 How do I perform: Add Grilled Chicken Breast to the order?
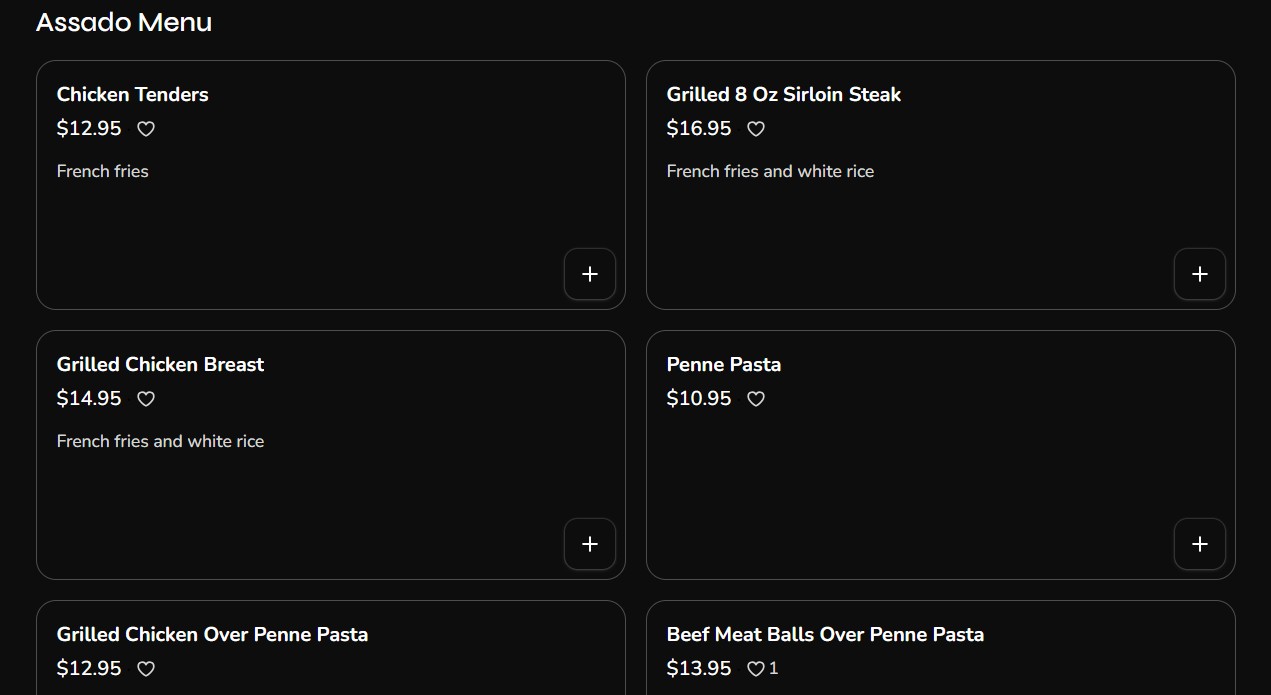click(590, 544)
